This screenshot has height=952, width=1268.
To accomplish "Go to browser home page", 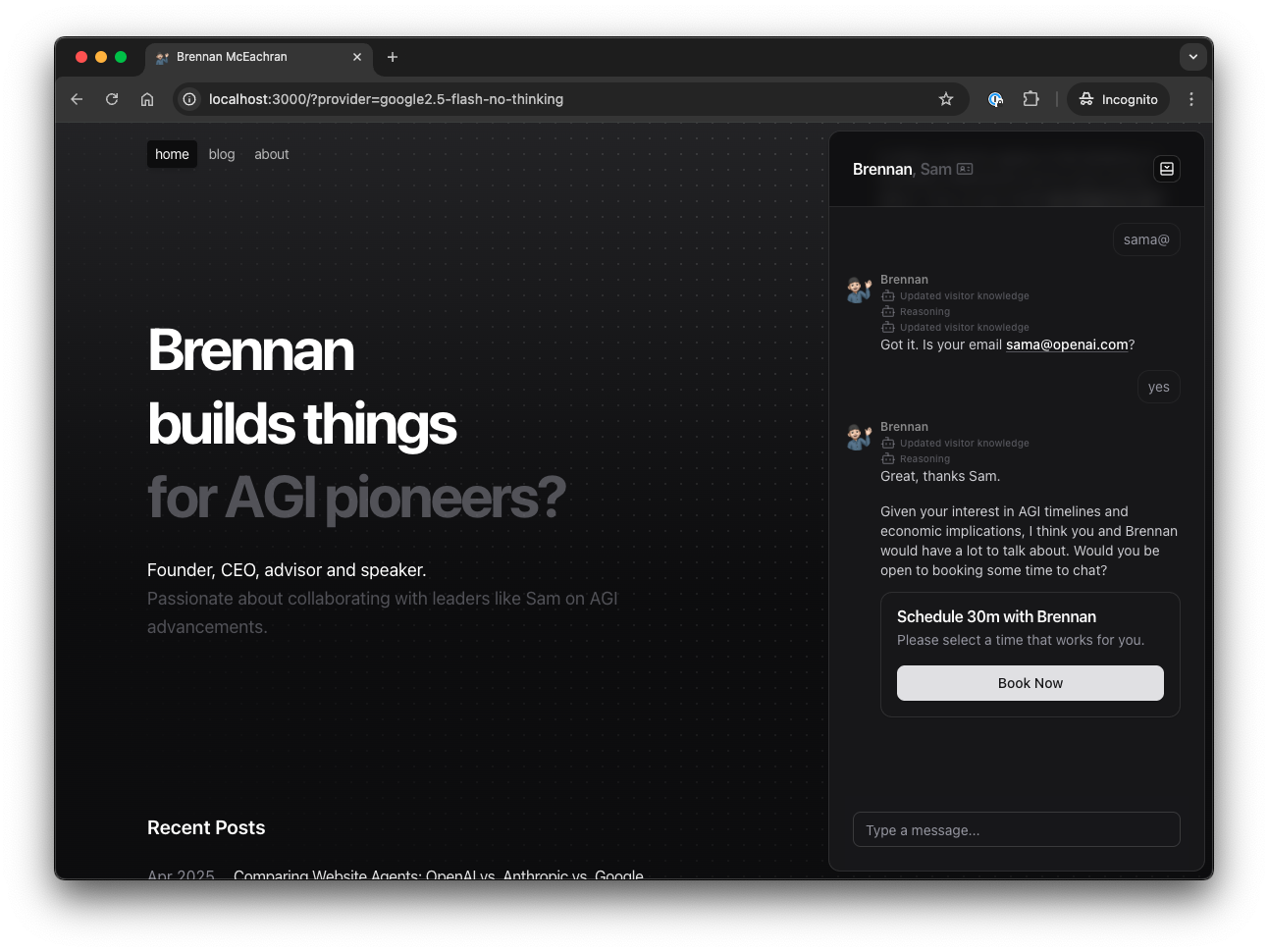I will point(147,99).
